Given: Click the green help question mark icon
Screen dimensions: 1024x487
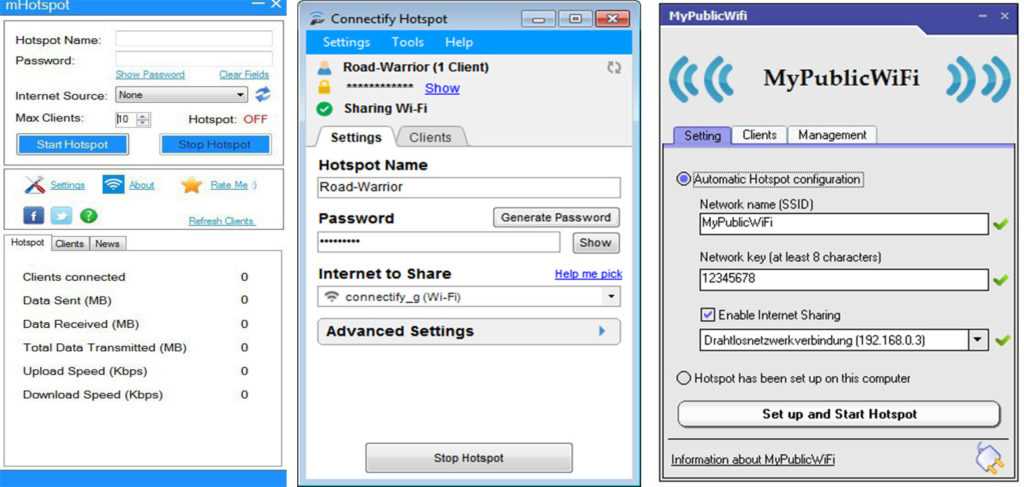Looking at the screenshot, I should [x=88, y=215].
